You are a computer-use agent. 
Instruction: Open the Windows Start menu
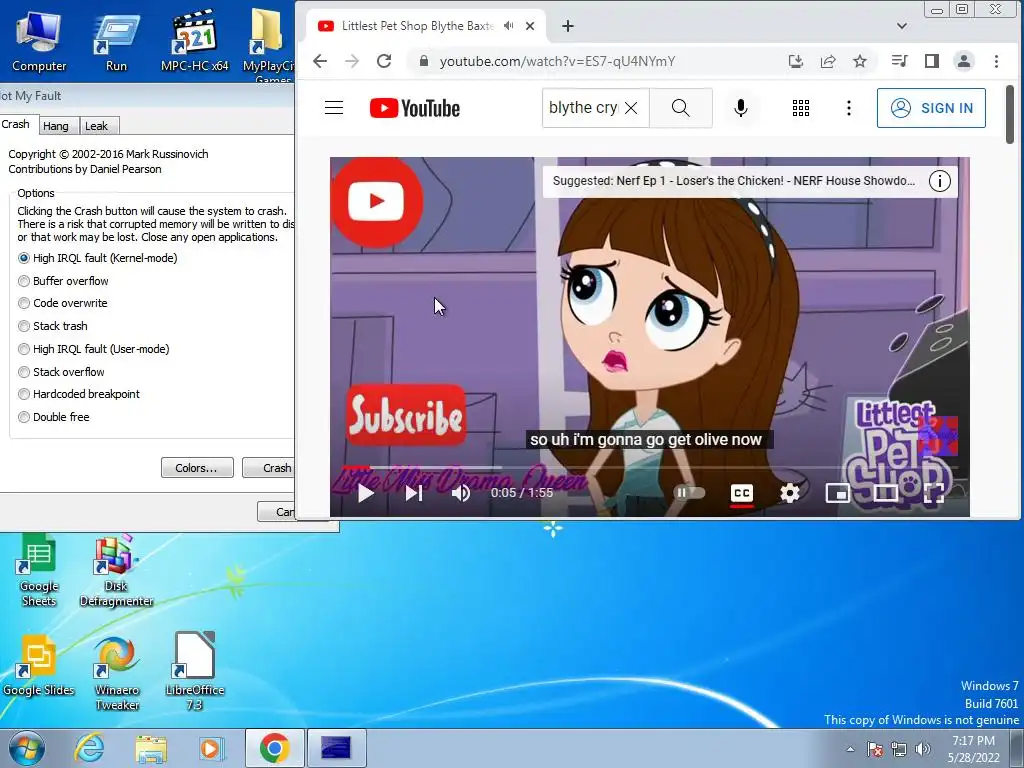tap(27, 748)
